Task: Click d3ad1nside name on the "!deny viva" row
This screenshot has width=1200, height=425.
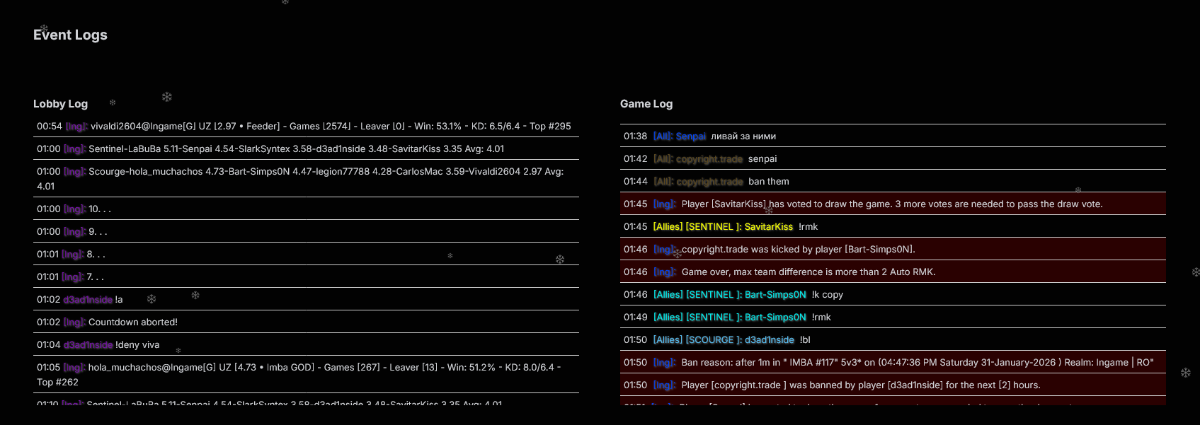Action: pyautogui.click(x=87, y=345)
